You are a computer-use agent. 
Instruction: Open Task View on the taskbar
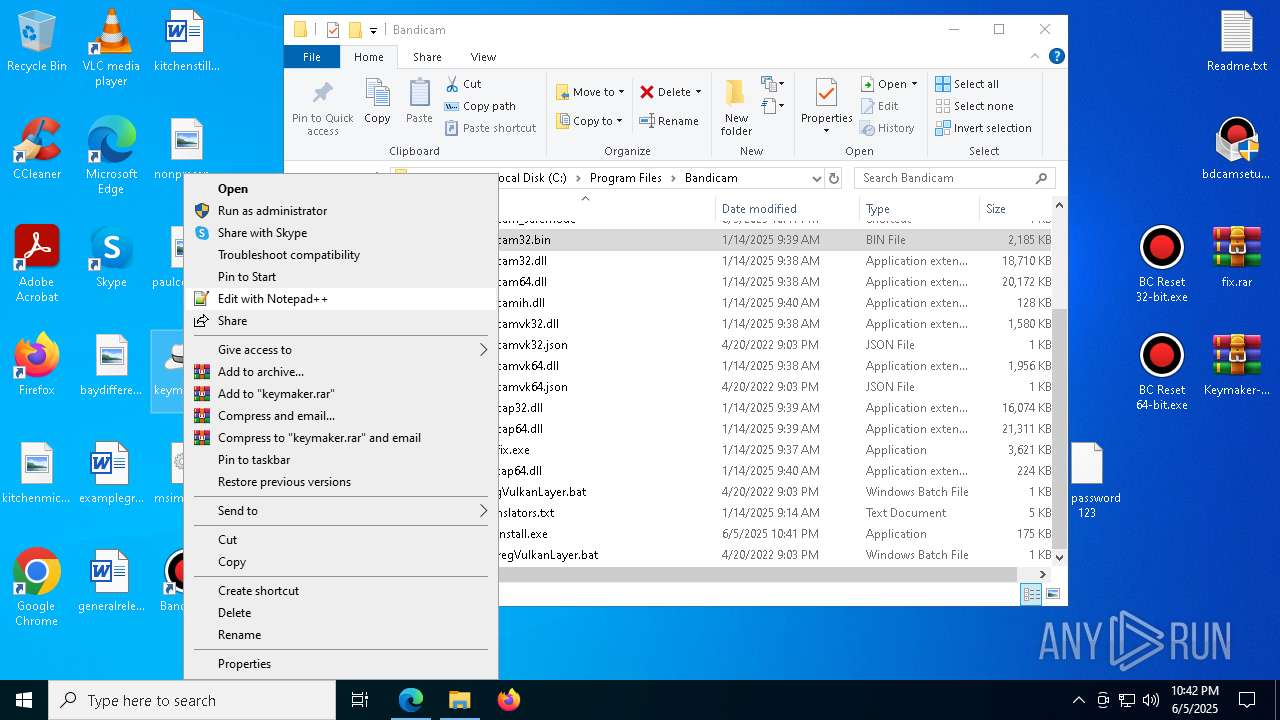[x=360, y=700]
